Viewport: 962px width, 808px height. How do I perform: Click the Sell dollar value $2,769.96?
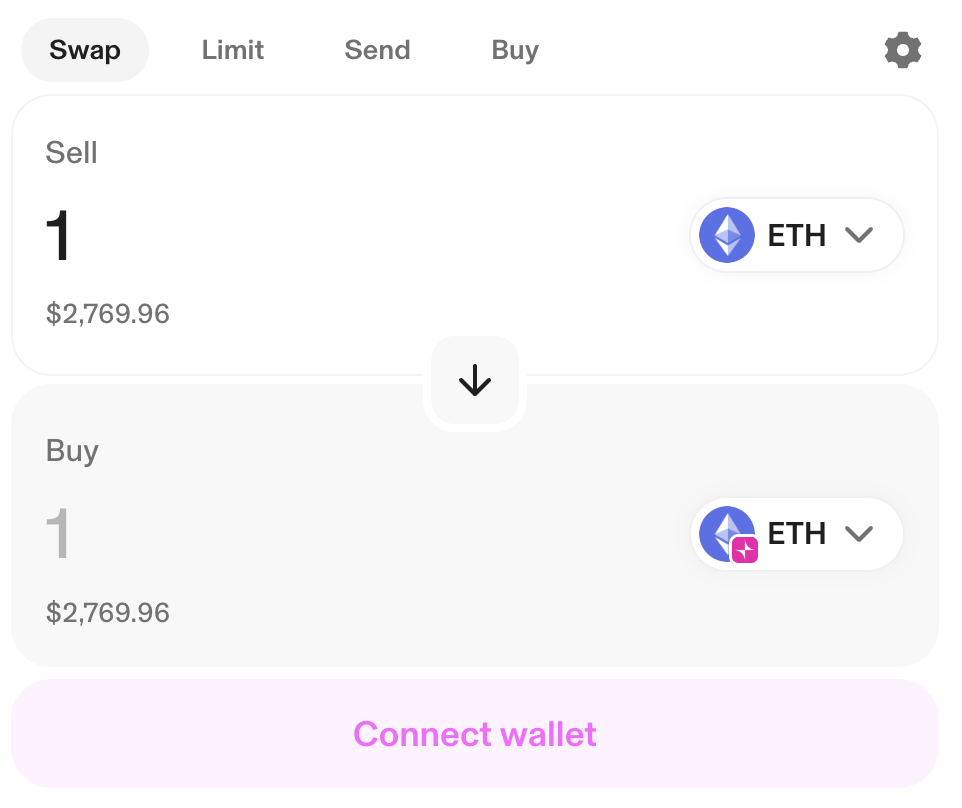coord(108,314)
